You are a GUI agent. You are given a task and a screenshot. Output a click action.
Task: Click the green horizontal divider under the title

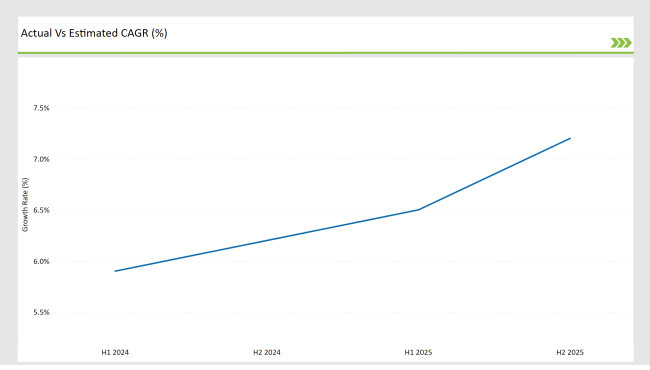tap(325, 53)
